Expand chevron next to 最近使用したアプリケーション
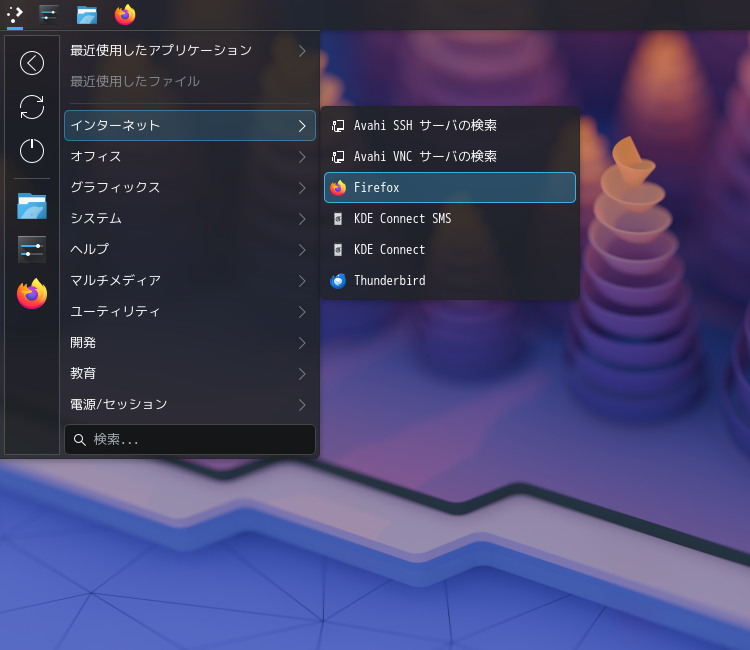The width and height of the screenshot is (750, 650). click(302, 51)
